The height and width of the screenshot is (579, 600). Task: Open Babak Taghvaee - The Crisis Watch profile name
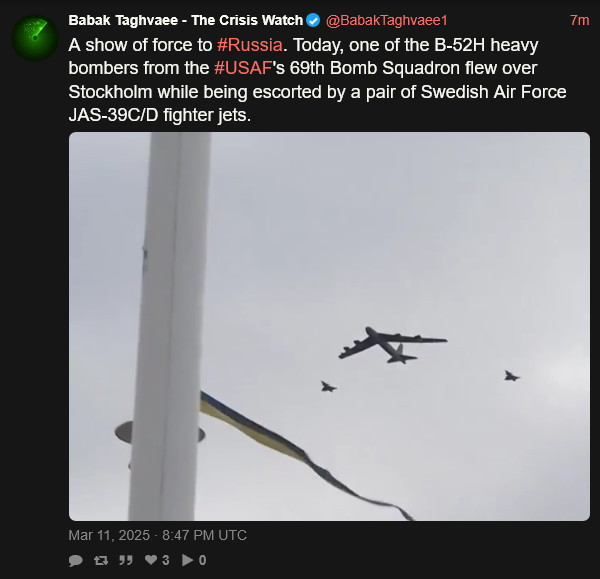click(186, 20)
